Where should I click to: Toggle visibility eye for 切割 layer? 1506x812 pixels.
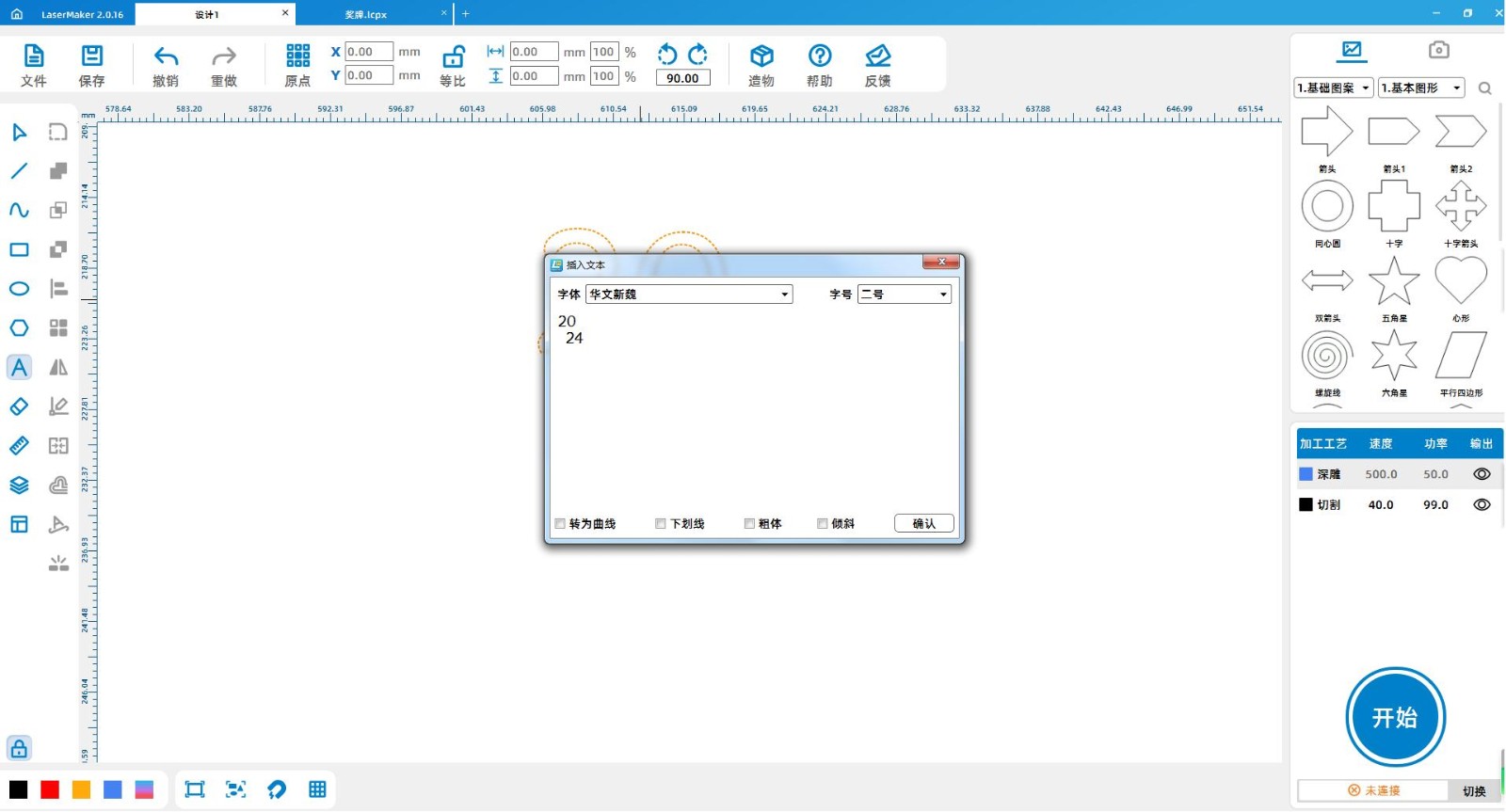point(1482,505)
